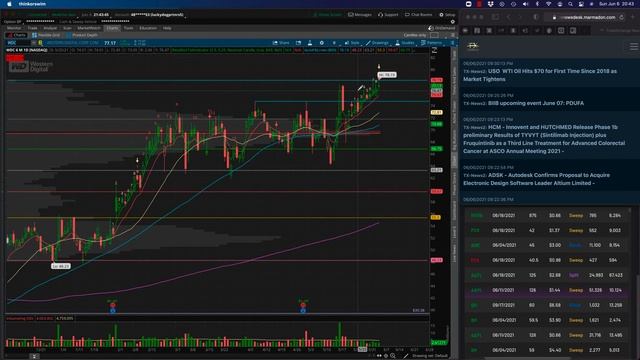Click the Dropbox menu bar icon
This screenshot has width=640, height=360.
tap(491, 4)
